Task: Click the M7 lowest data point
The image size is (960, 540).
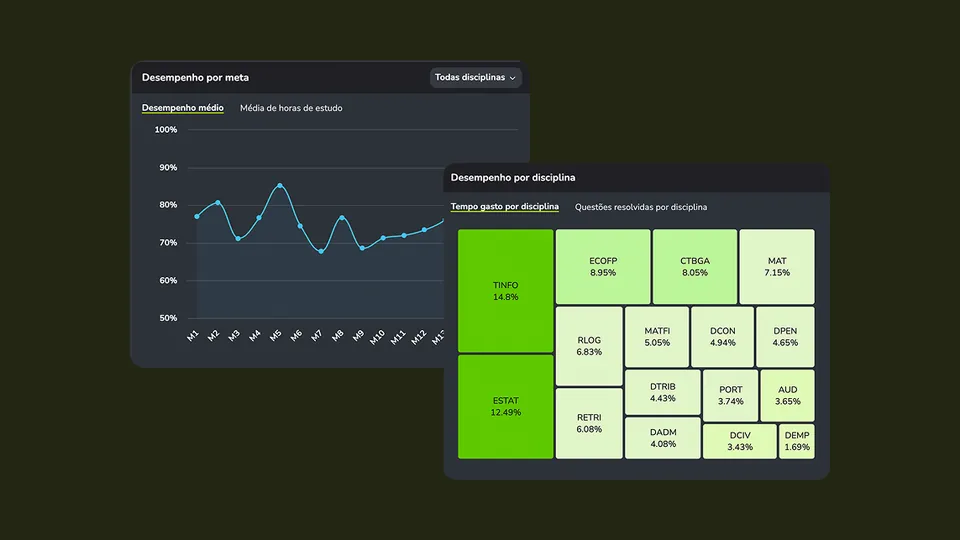Action: (x=321, y=251)
